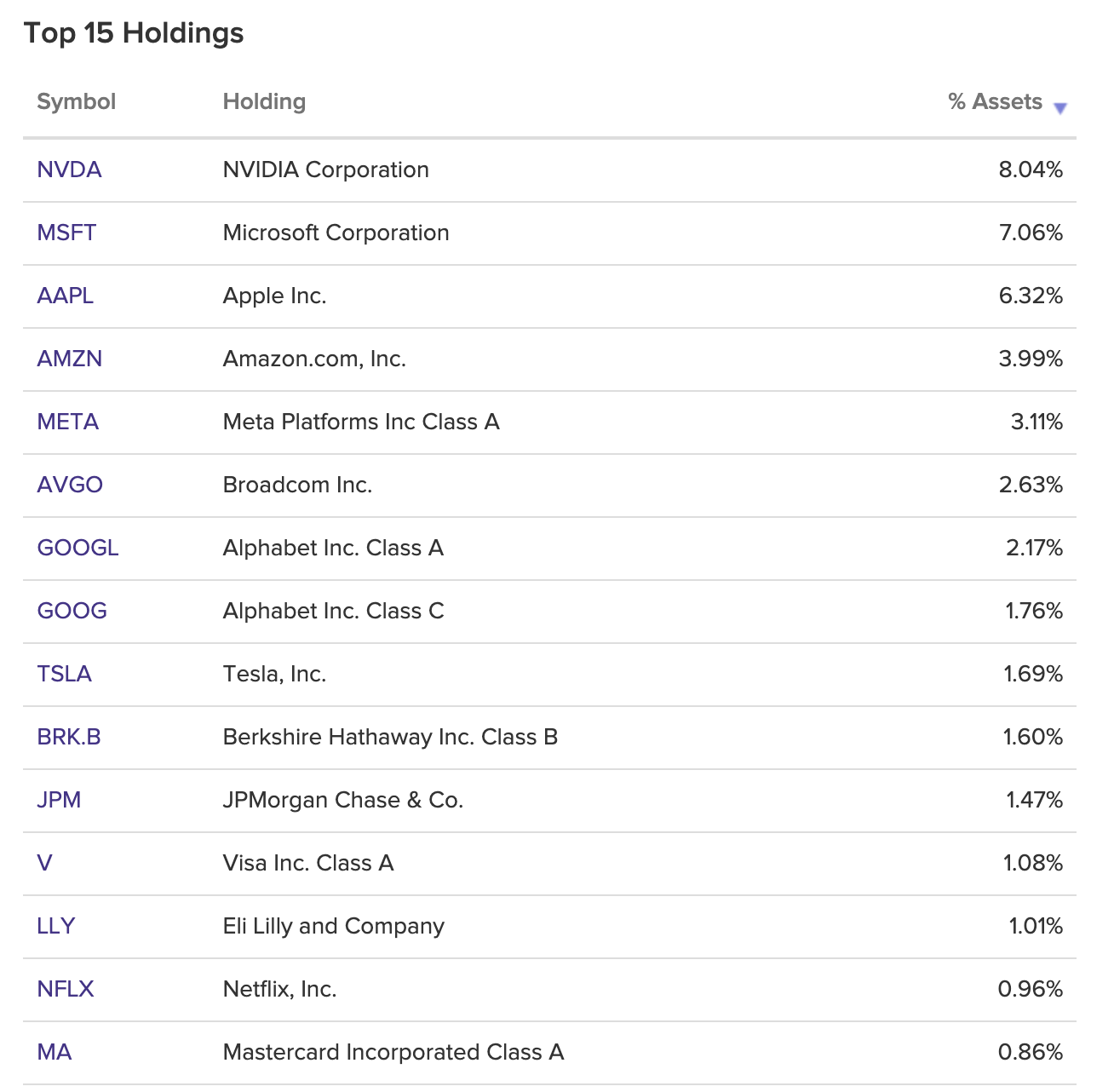Image resolution: width=1114 pixels, height=1092 pixels.
Task: Select the BRK.B ticker link
Action: [x=69, y=737]
